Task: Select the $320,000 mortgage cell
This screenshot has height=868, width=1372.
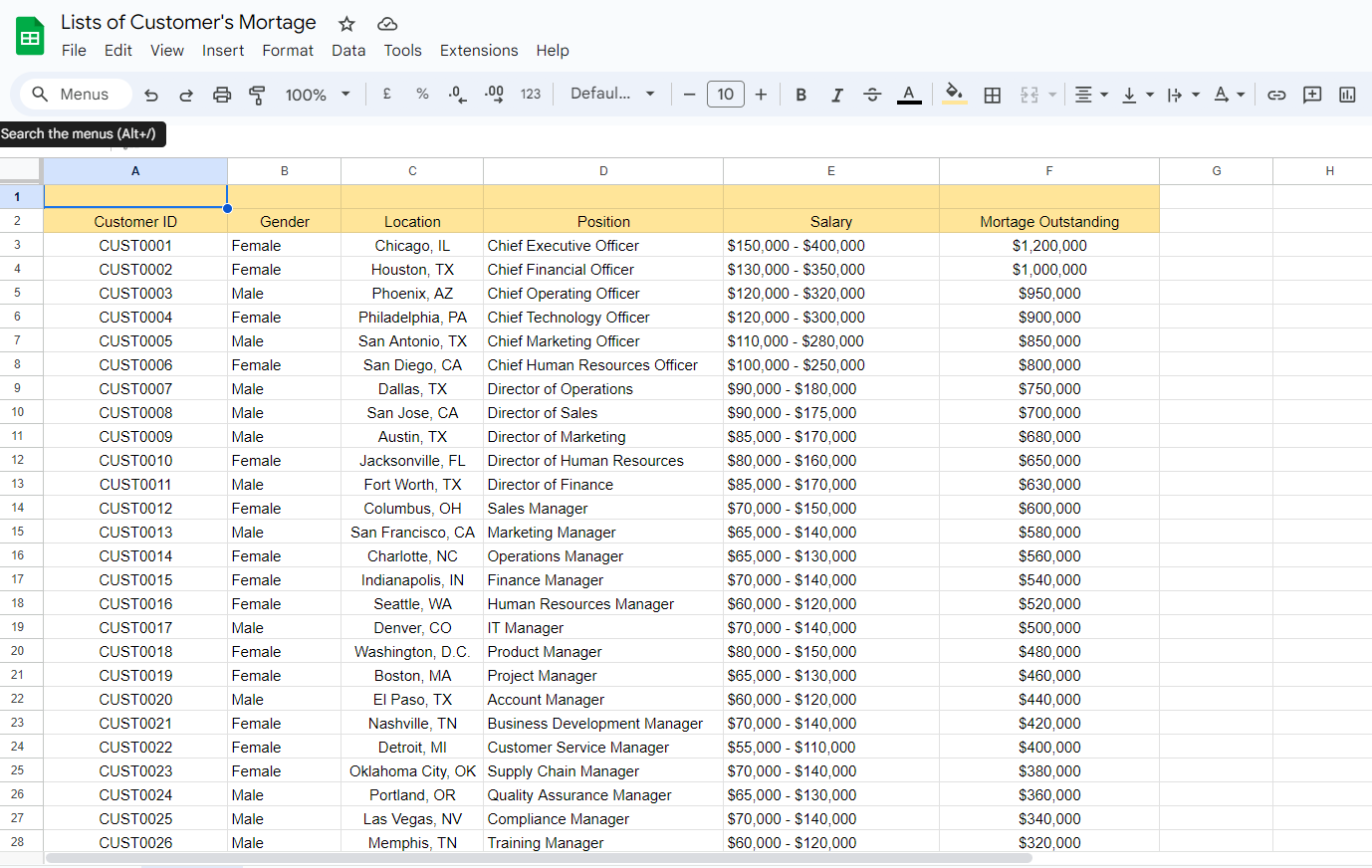Action: coord(1049,842)
